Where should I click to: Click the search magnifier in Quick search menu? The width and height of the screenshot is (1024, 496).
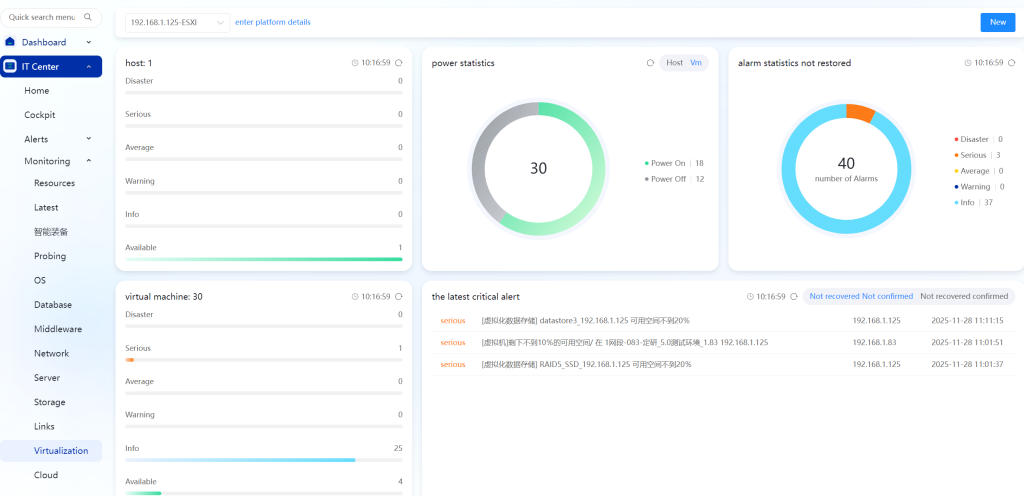88,17
